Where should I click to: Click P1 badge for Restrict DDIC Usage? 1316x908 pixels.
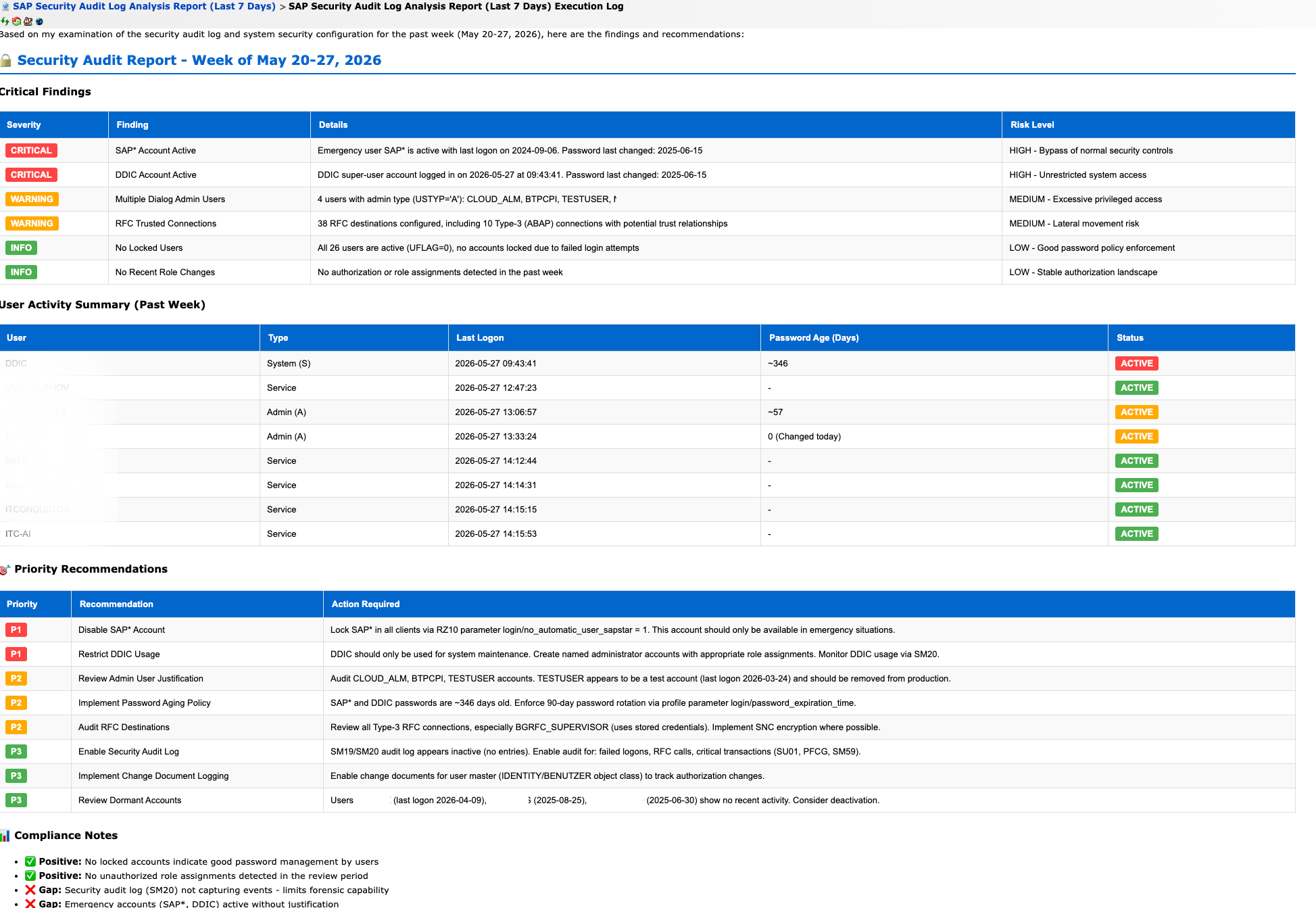[x=16, y=654]
